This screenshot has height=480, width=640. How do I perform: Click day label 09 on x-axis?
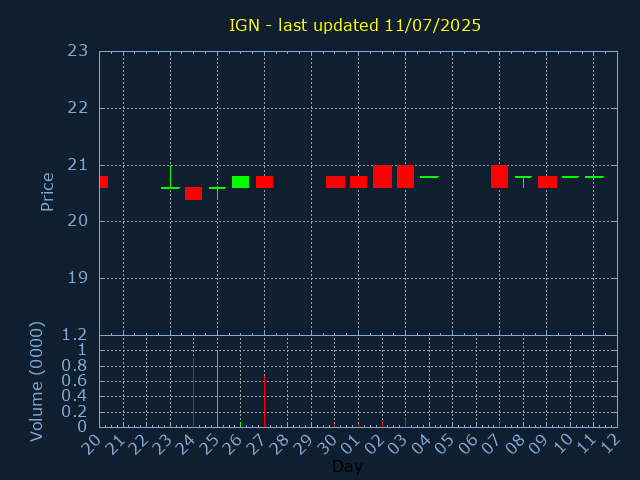coord(539,444)
